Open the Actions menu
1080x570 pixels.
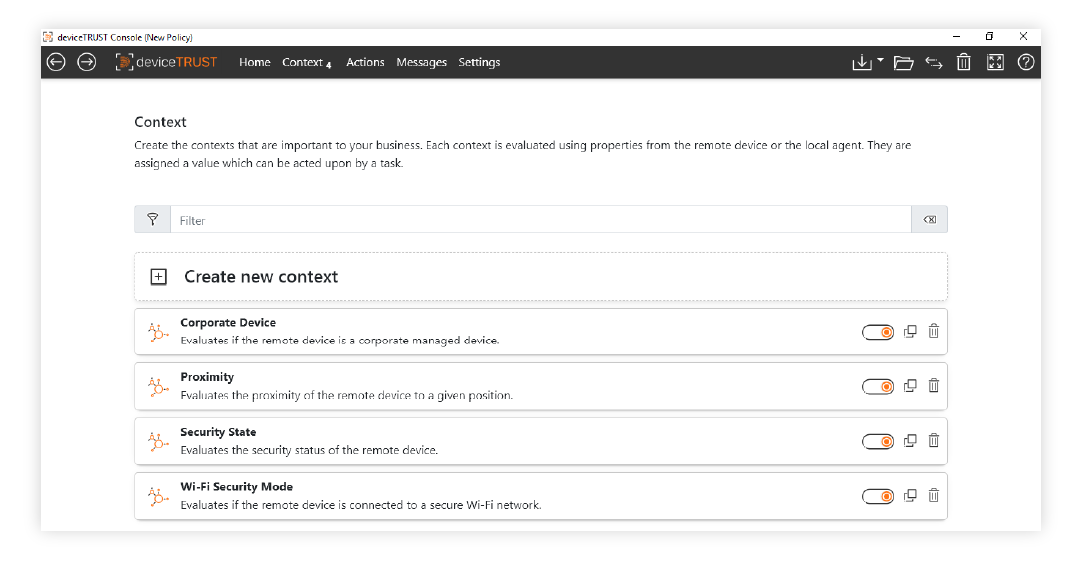pyautogui.click(x=365, y=62)
